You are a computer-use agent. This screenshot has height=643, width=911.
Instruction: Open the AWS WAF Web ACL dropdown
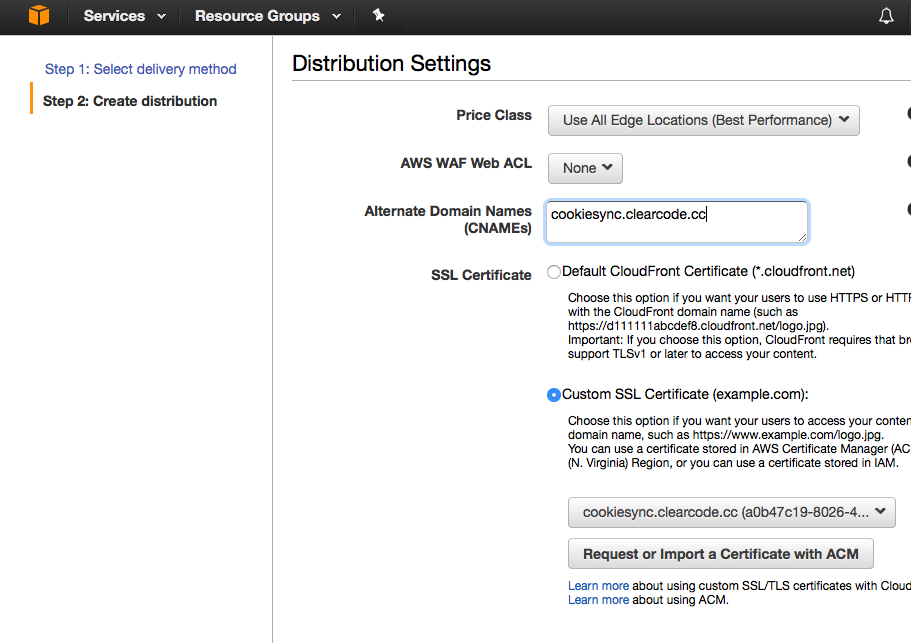(x=585, y=168)
